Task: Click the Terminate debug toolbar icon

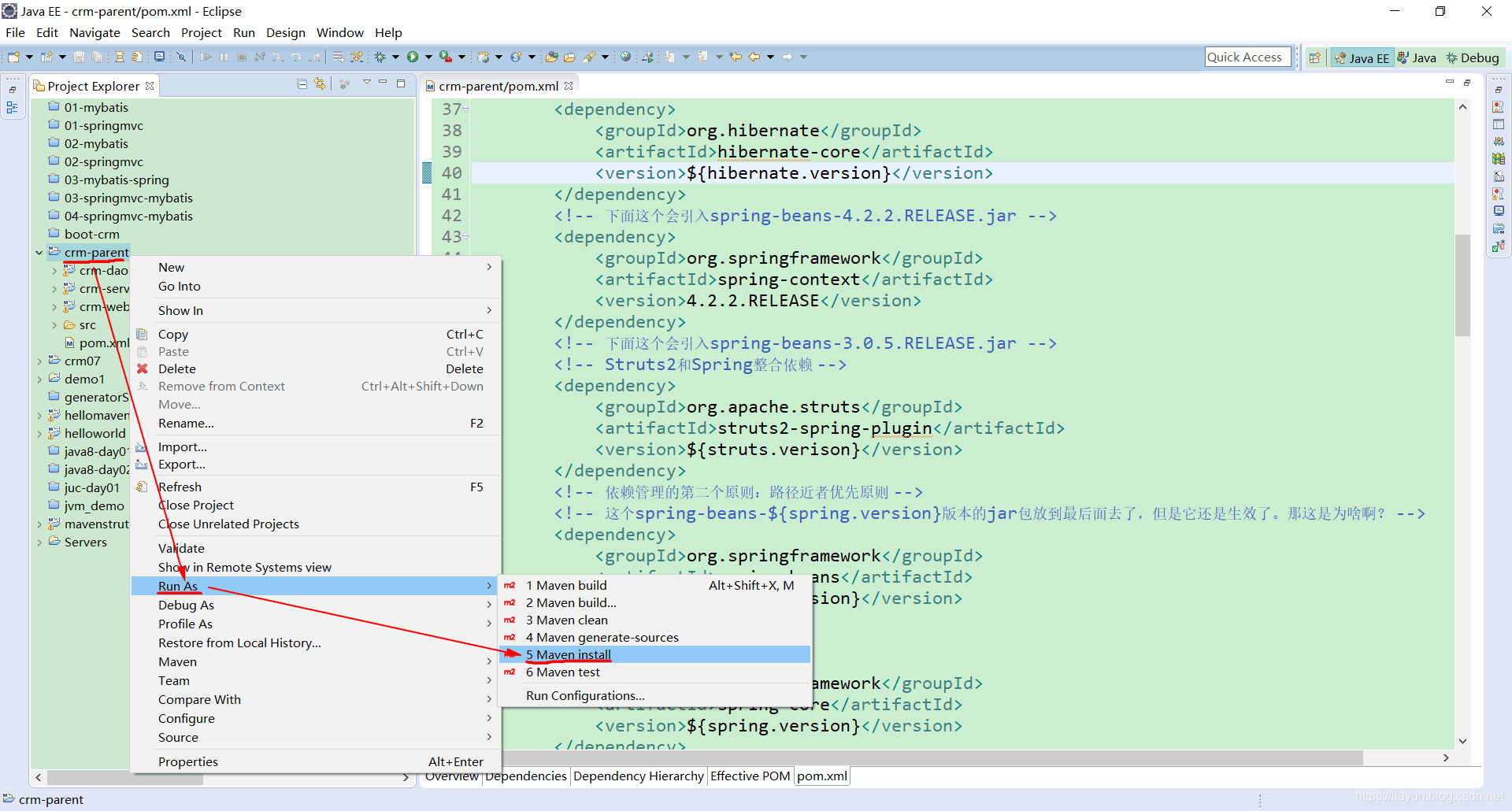Action: click(x=242, y=57)
